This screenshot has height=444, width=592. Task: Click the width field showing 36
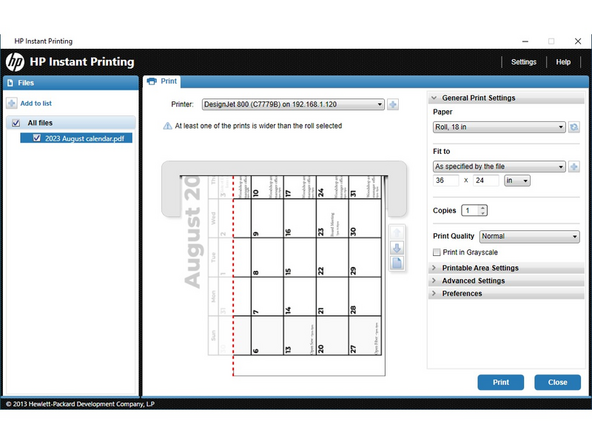(446, 180)
